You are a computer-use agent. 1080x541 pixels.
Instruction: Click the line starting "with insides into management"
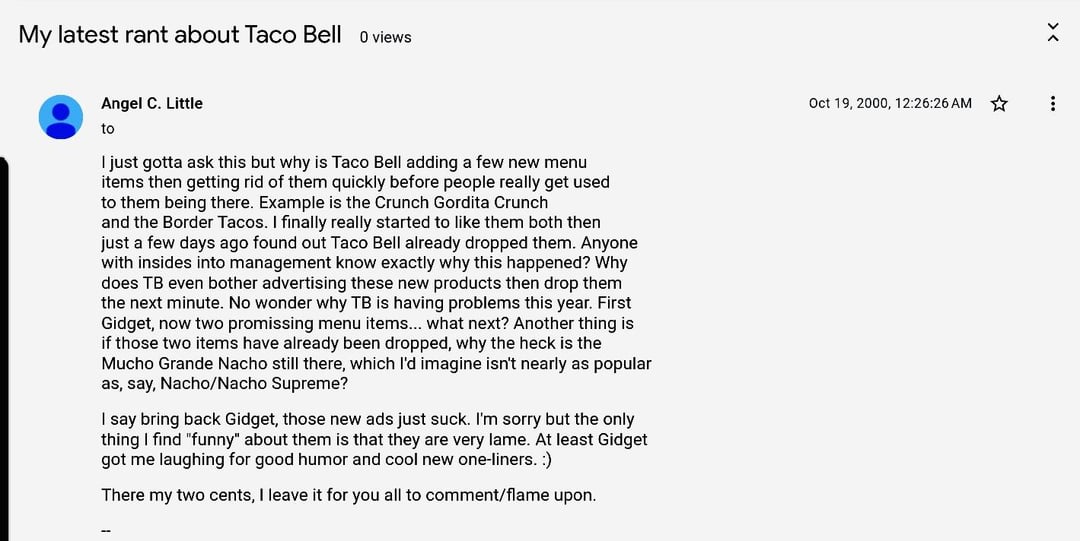click(364, 262)
